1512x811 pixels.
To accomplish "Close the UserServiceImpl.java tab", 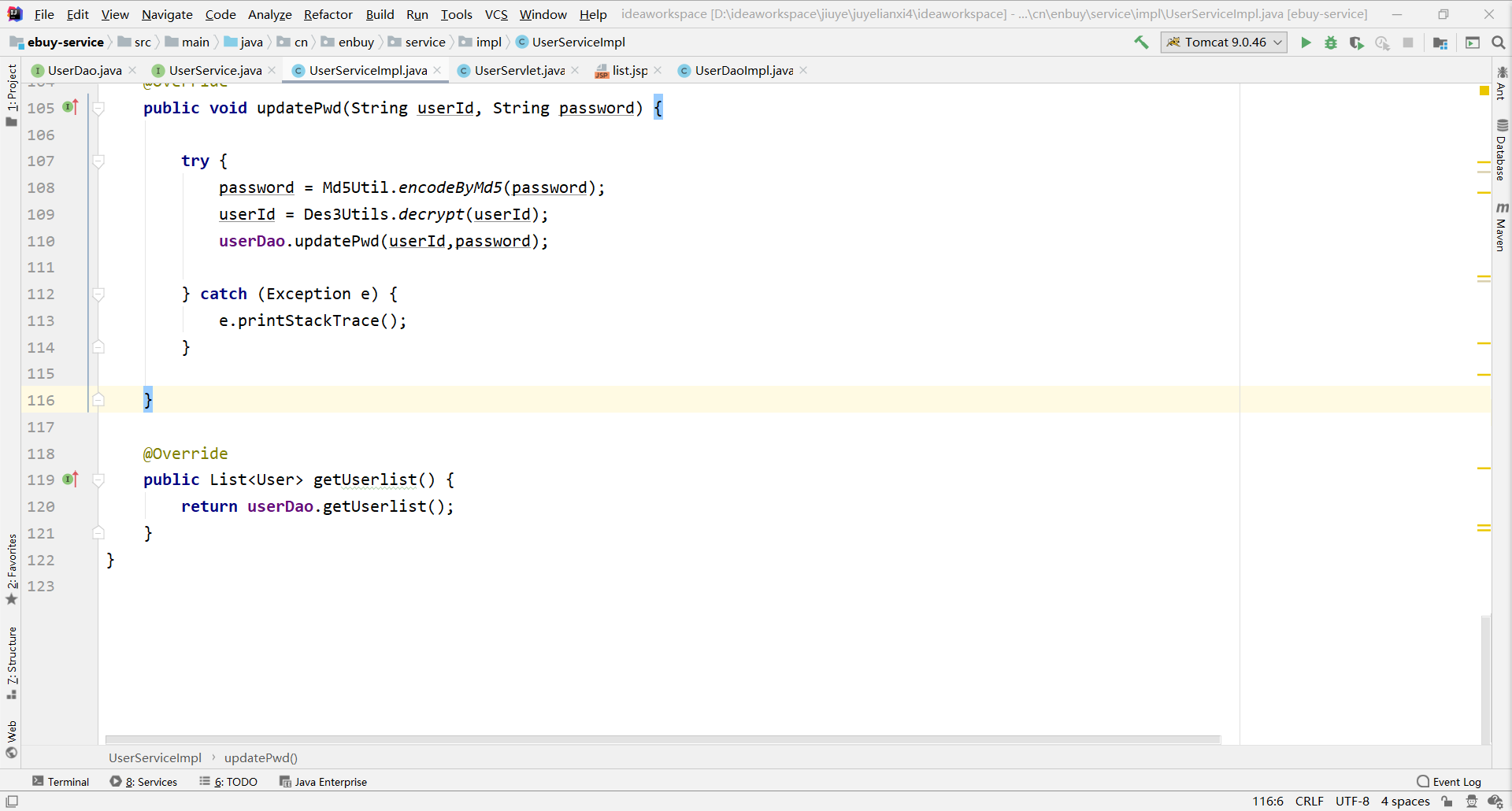I will click(x=437, y=71).
